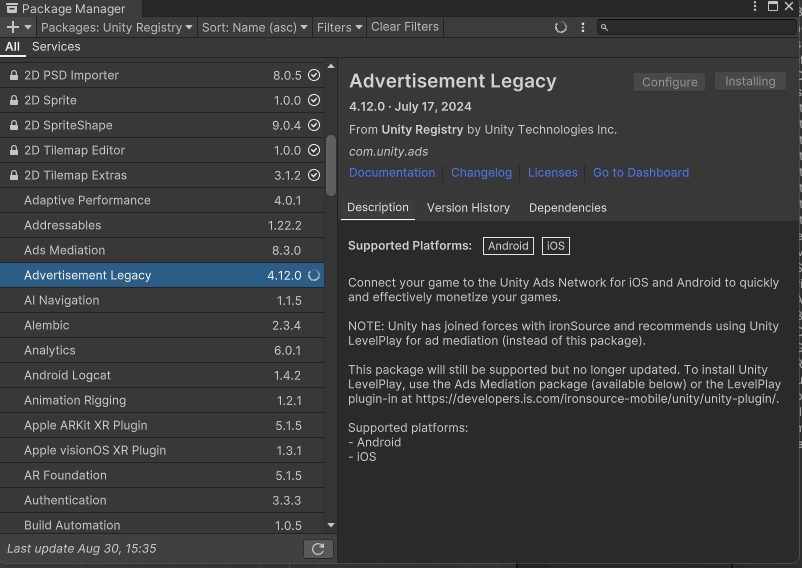The height and width of the screenshot is (568, 802).
Task: Select the Apple ARKit XR Plugin package
Action: pos(162,426)
